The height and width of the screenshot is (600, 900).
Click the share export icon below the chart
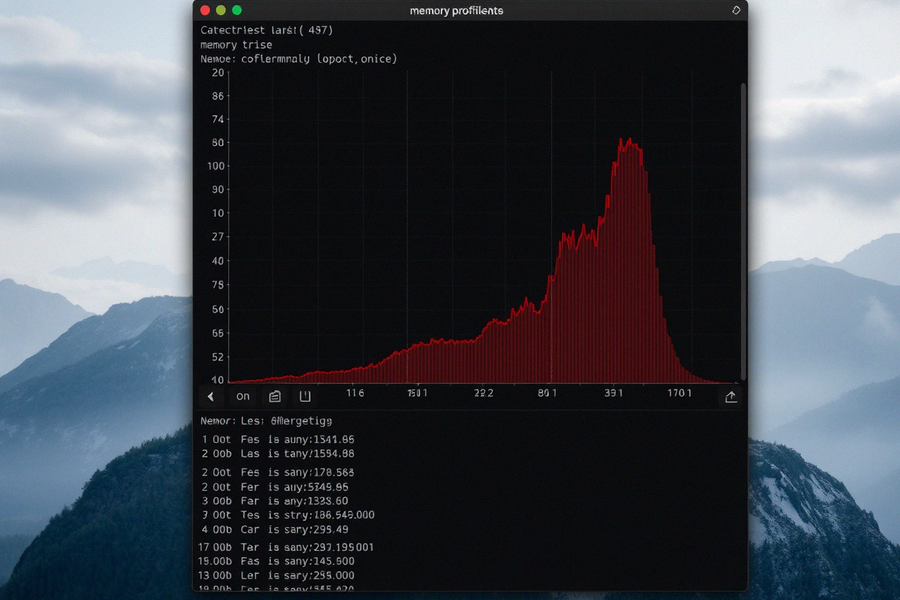tap(731, 397)
